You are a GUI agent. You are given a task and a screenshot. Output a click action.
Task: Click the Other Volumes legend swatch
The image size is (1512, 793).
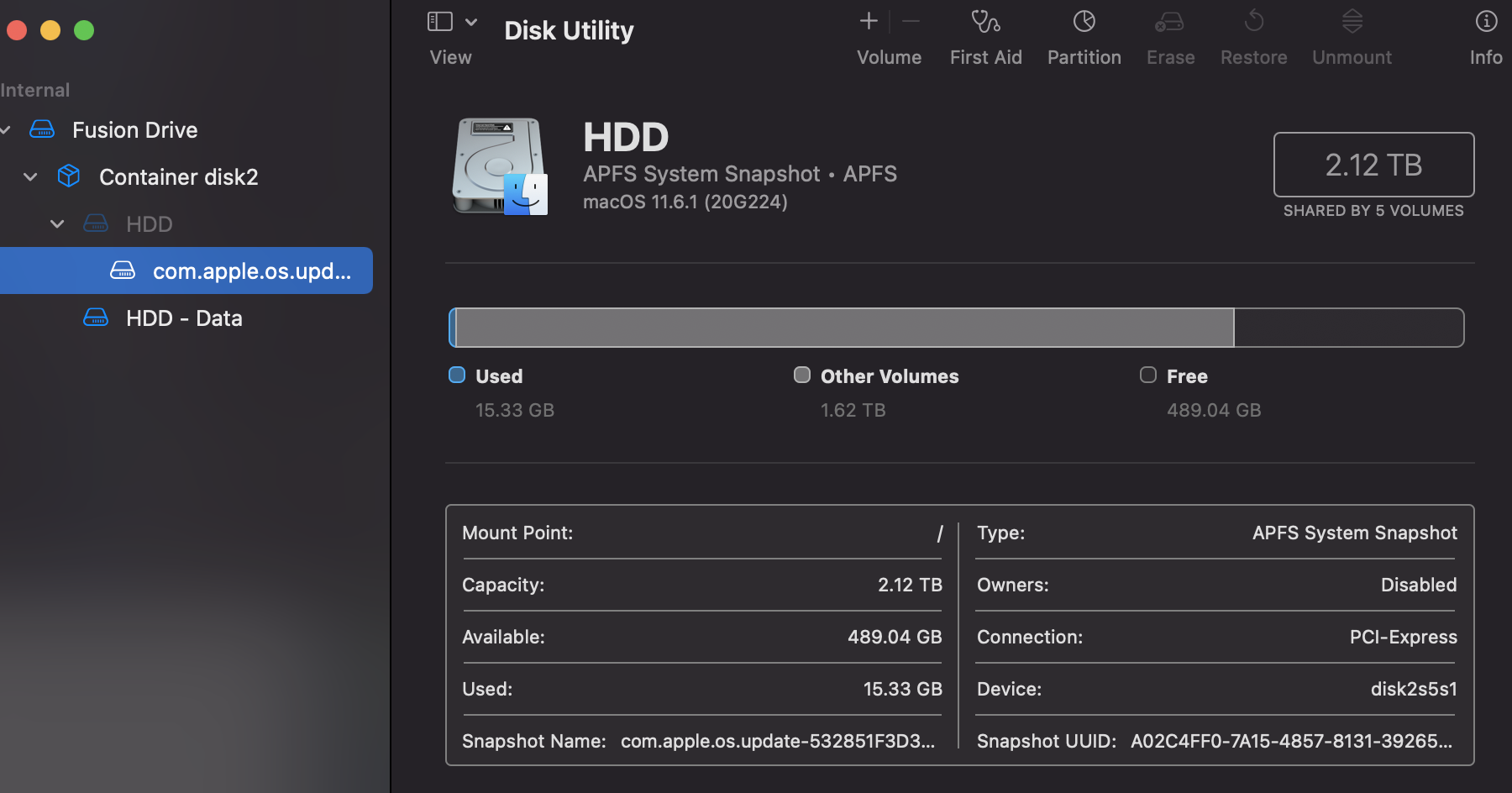pyautogui.click(x=802, y=375)
